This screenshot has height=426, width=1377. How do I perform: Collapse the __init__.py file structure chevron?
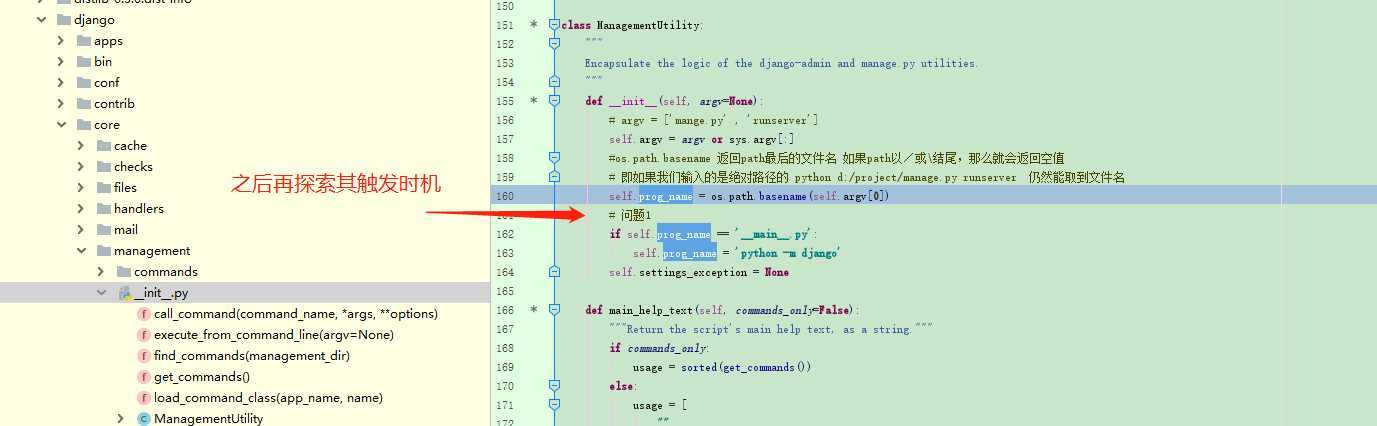pos(101,292)
